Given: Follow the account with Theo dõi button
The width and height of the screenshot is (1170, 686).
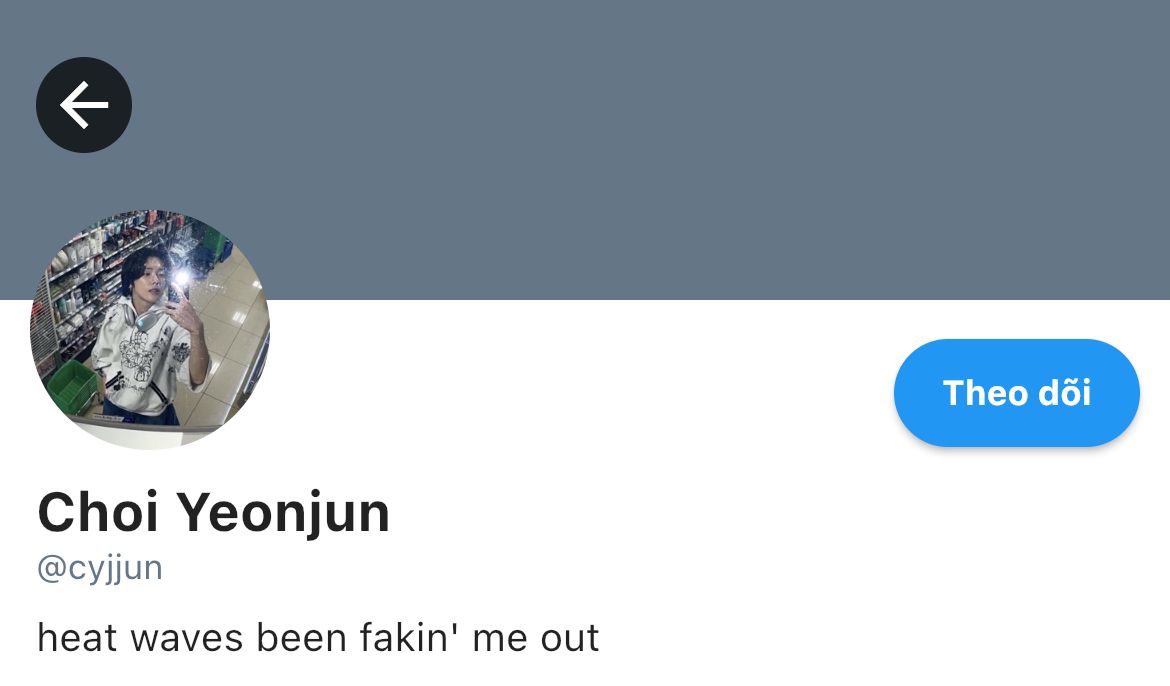Looking at the screenshot, I should [x=1016, y=393].
